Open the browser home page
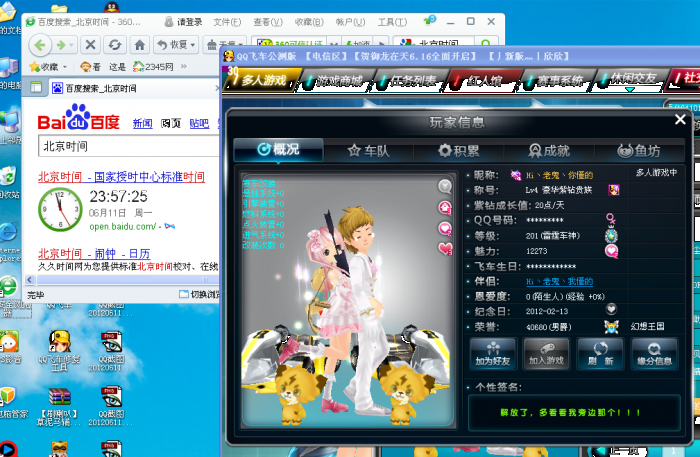 140,45
